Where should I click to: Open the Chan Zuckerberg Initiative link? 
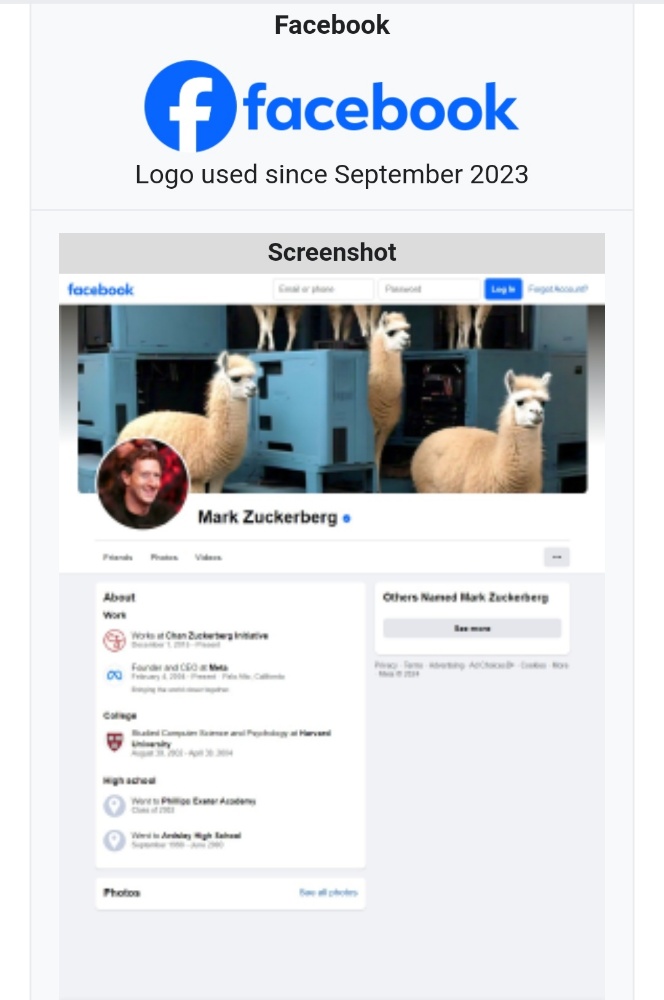(217, 635)
